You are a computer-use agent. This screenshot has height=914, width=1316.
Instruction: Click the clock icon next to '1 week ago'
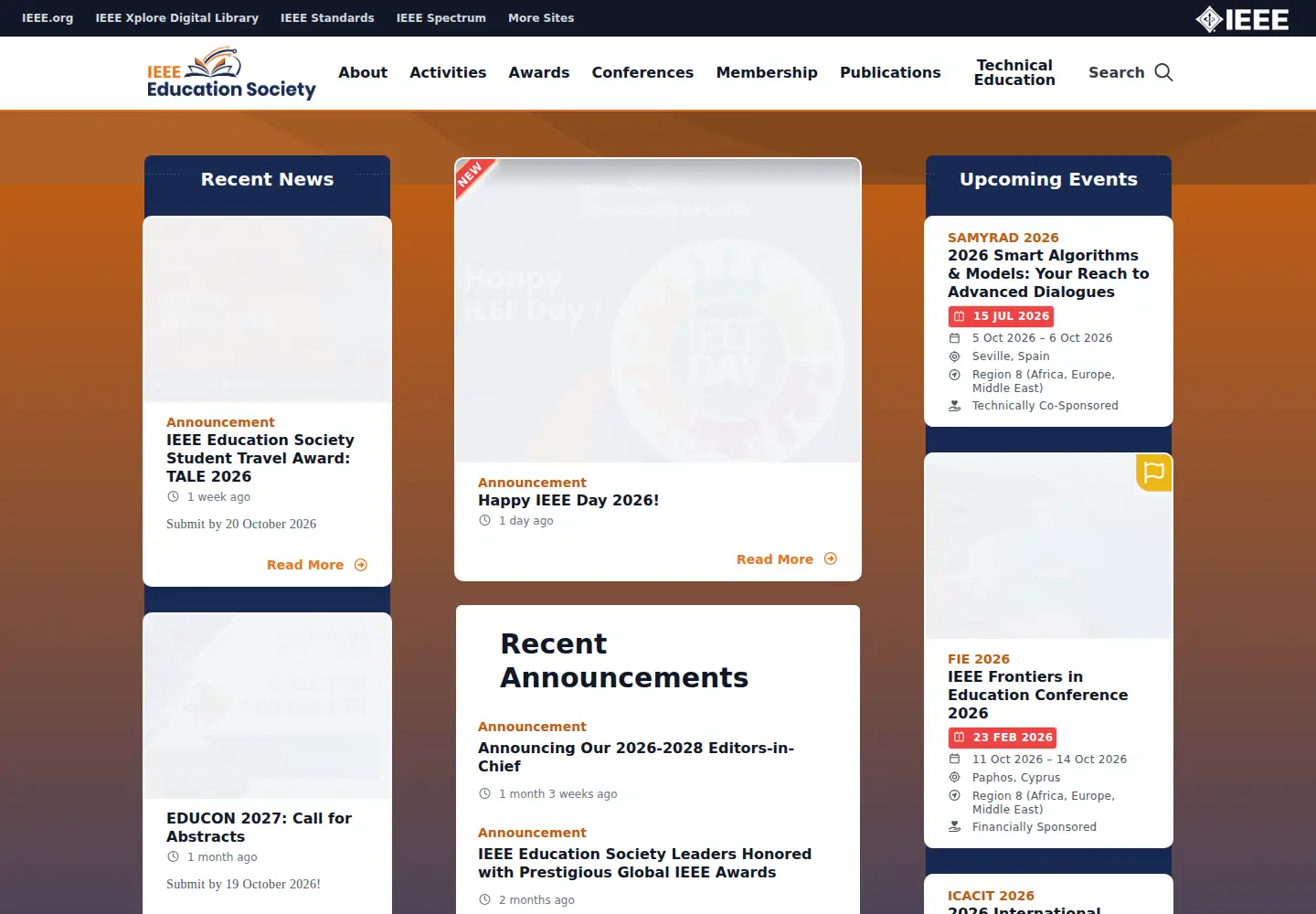tap(173, 496)
